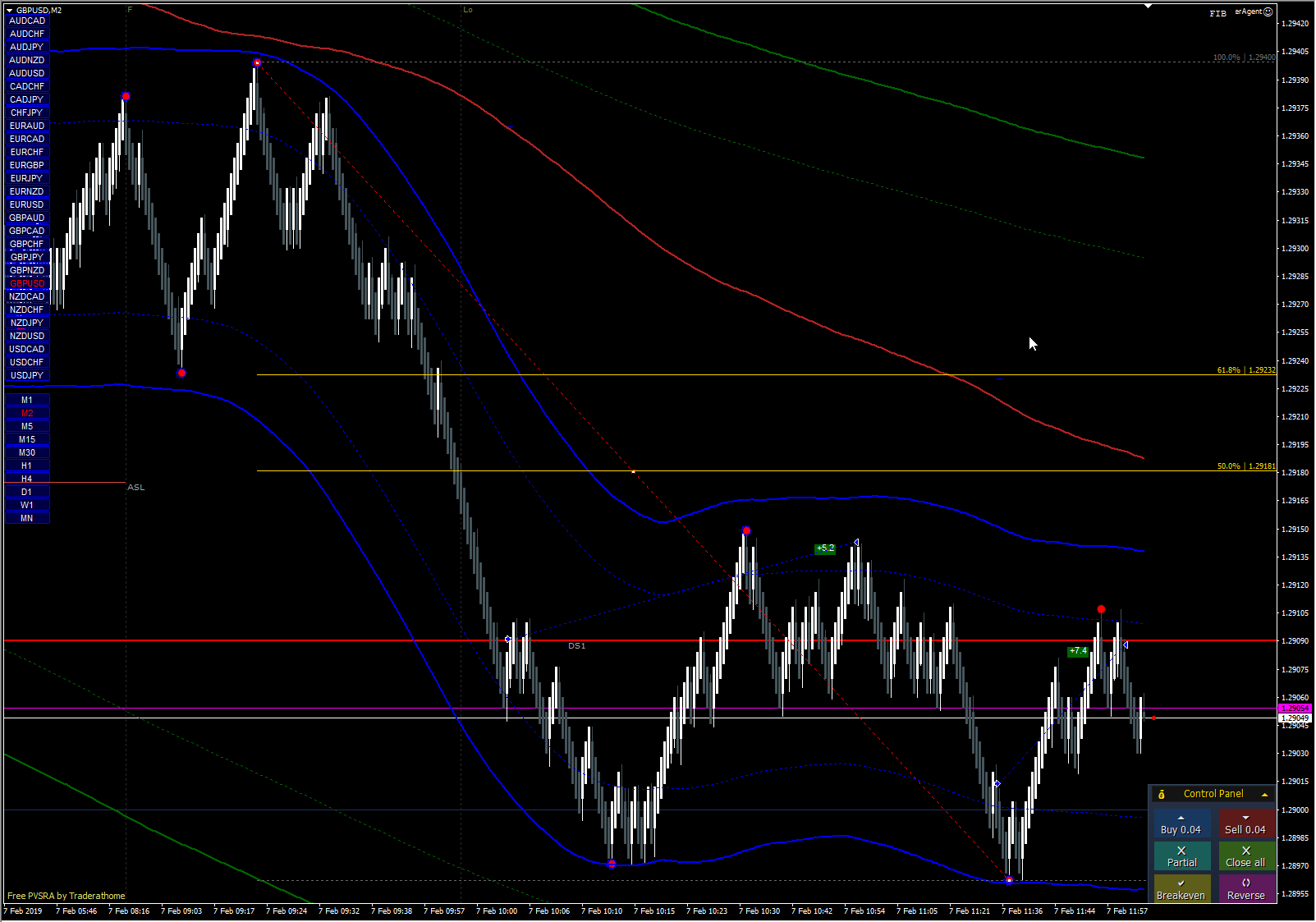This screenshot has height=922, width=1316.
Task: Select the EURCAD symbol button
Action: tap(27, 139)
